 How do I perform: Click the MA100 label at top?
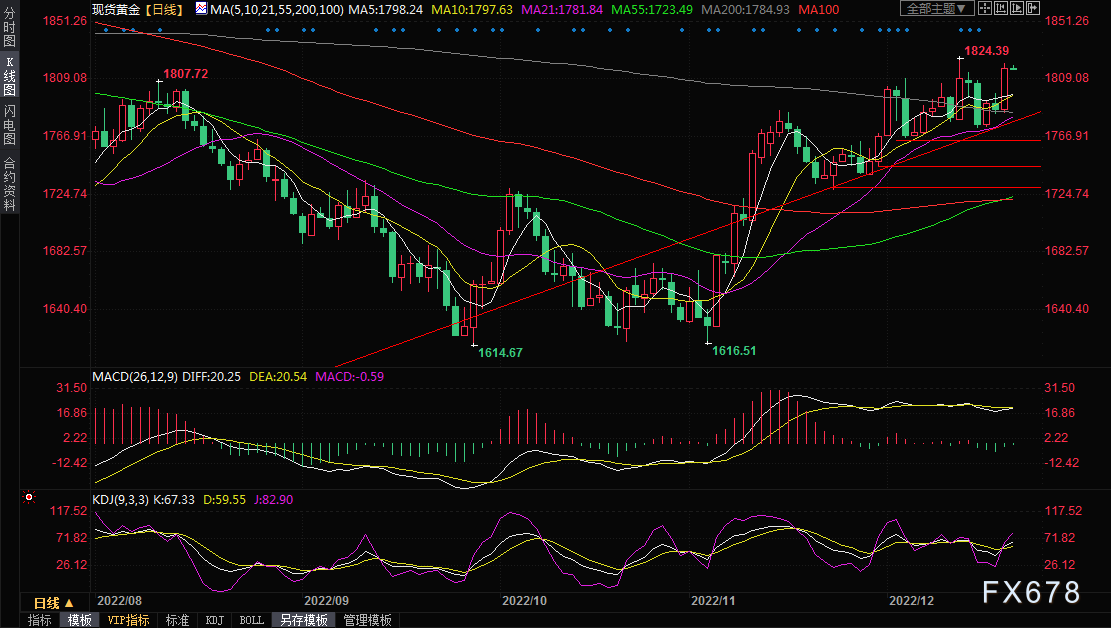[x=818, y=9]
